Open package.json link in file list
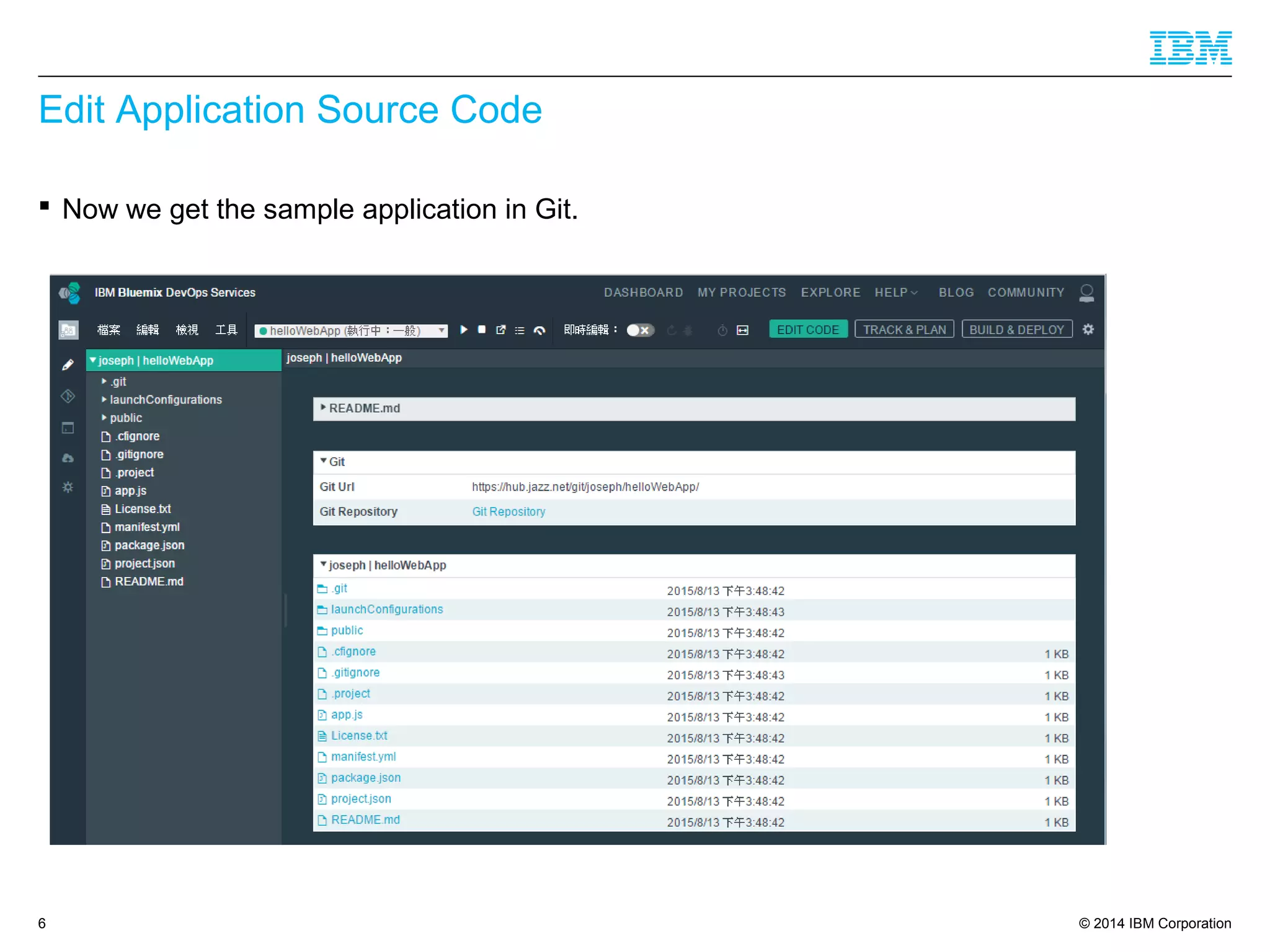The image size is (1270, 952). coord(366,778)
